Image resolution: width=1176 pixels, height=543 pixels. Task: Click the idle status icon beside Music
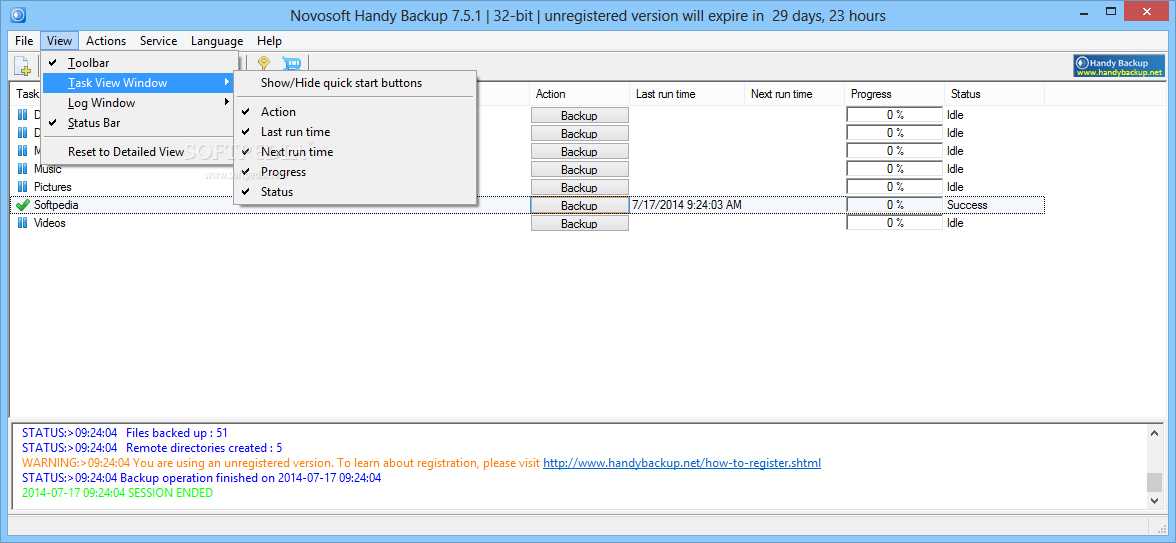tap(22, 169)
